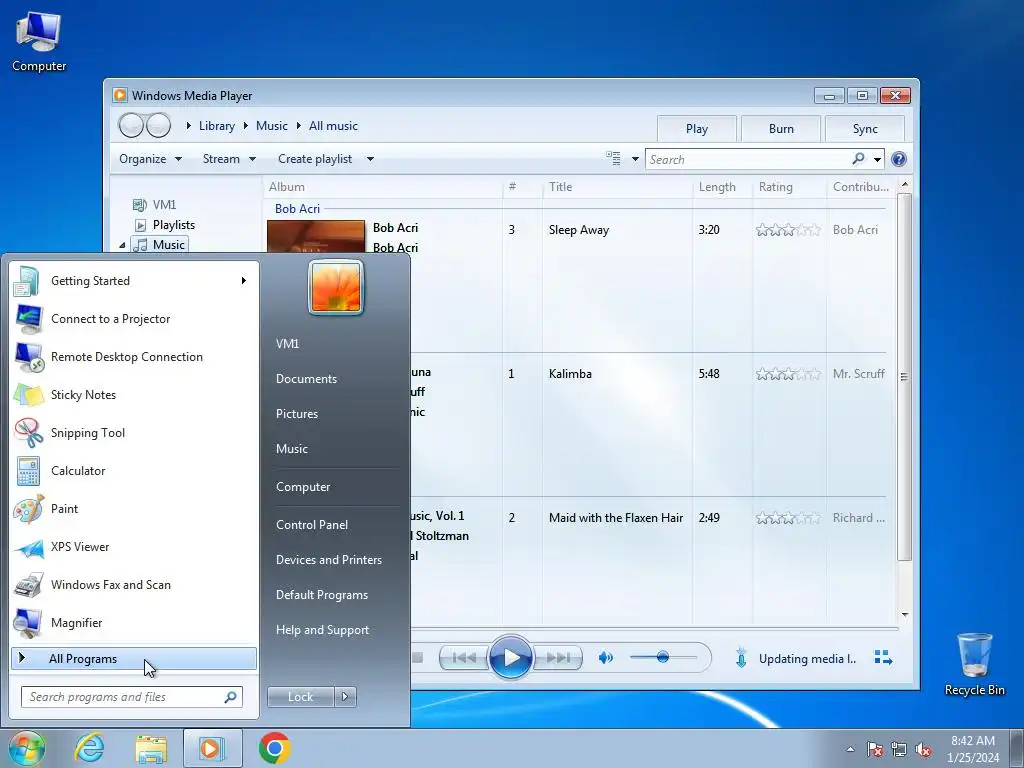Open Getting Started from Start menu
Image resolution: width=1024 pixels, height=768 pixels.
click(133, 281)
